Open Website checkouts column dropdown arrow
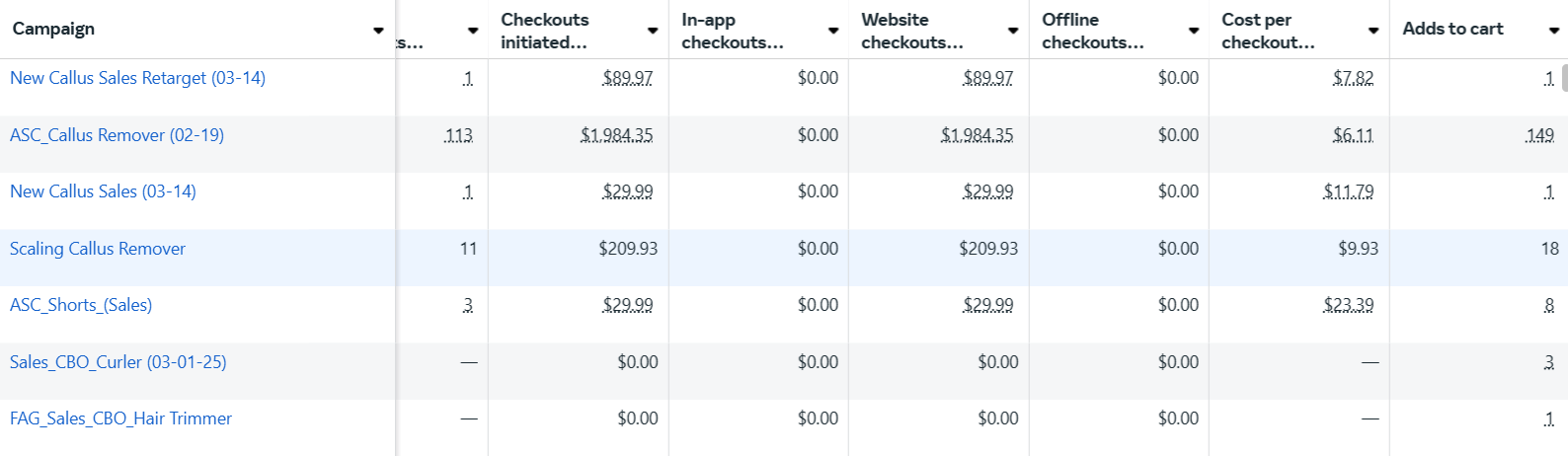This screenshot has height=456, width=1568. point(1013,31)
